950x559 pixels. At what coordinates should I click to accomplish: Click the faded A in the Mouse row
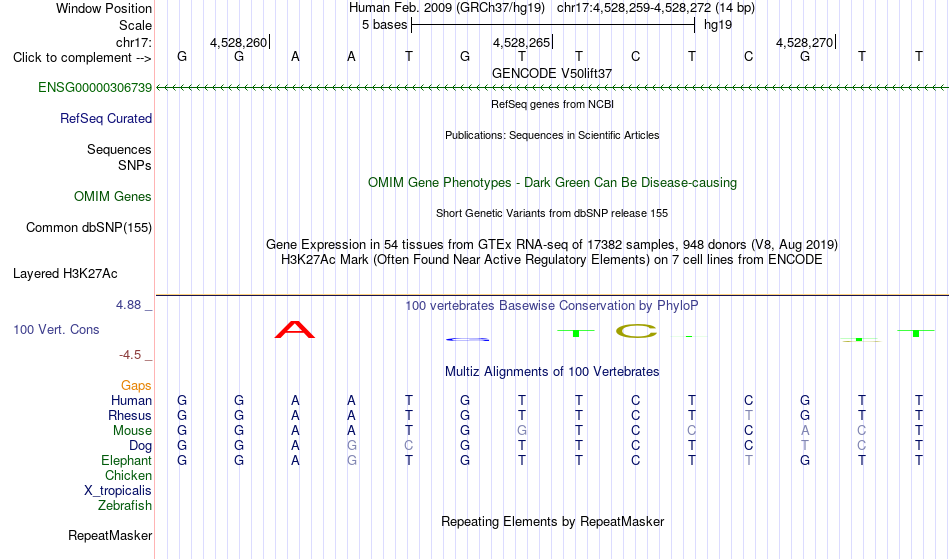click(x=805, y=431)
